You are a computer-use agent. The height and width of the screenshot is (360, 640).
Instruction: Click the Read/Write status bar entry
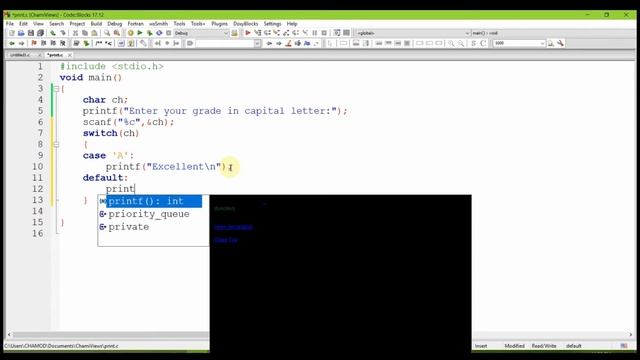(x=544, y=346)
